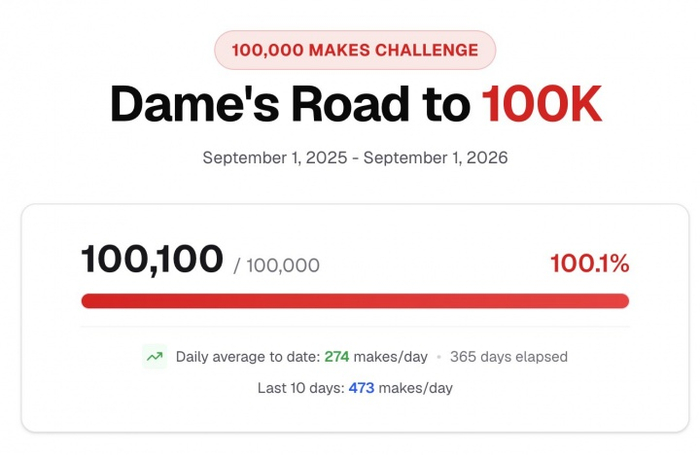The image size is (700, 455).
Task: Click the red 100K title text
Action: [x=542, y=104]
